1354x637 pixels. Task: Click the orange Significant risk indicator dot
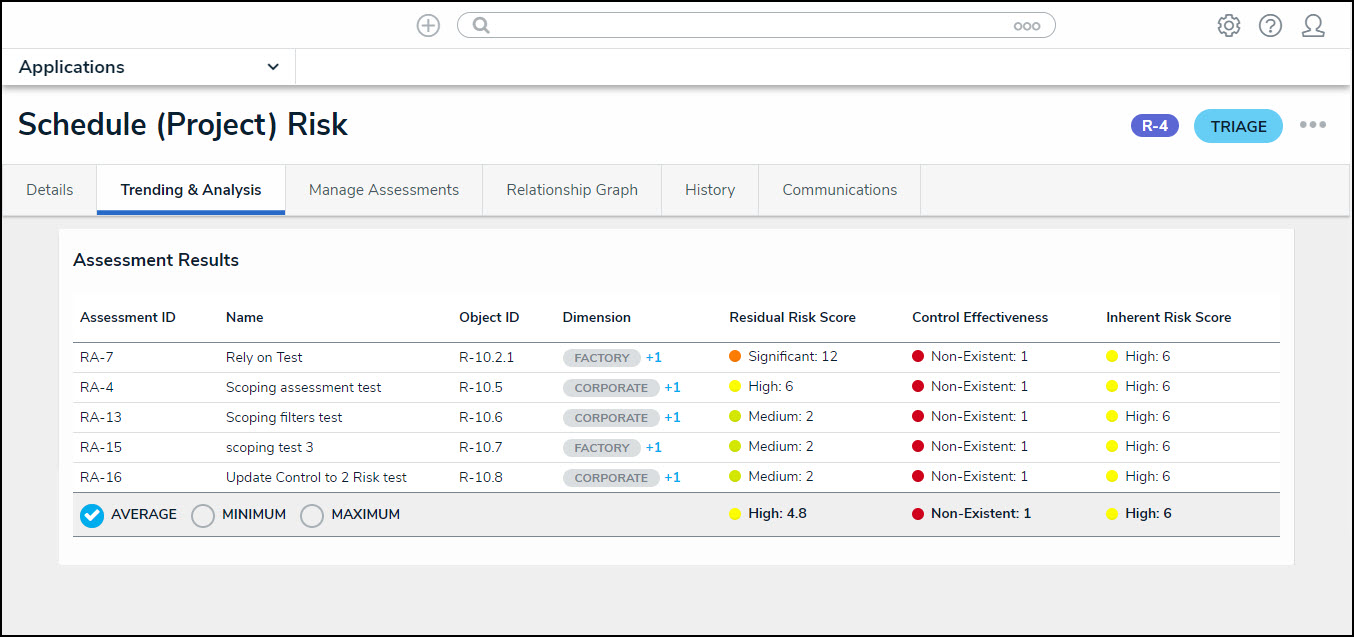[735, 357]
